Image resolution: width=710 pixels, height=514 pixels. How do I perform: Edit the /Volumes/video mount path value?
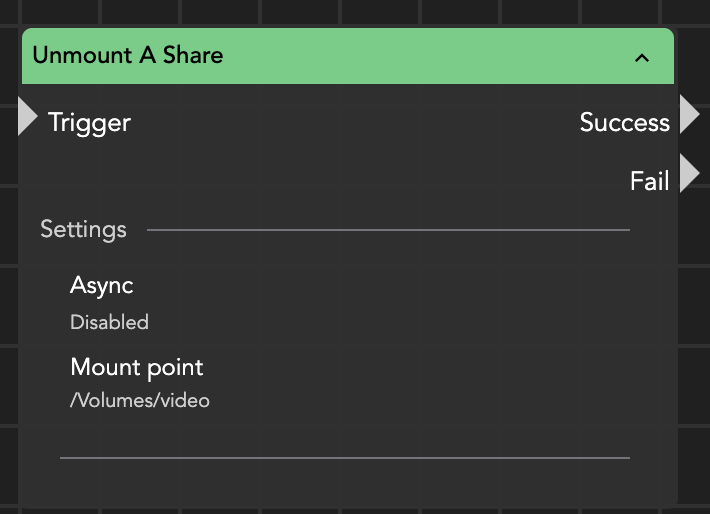pos(139,401)
